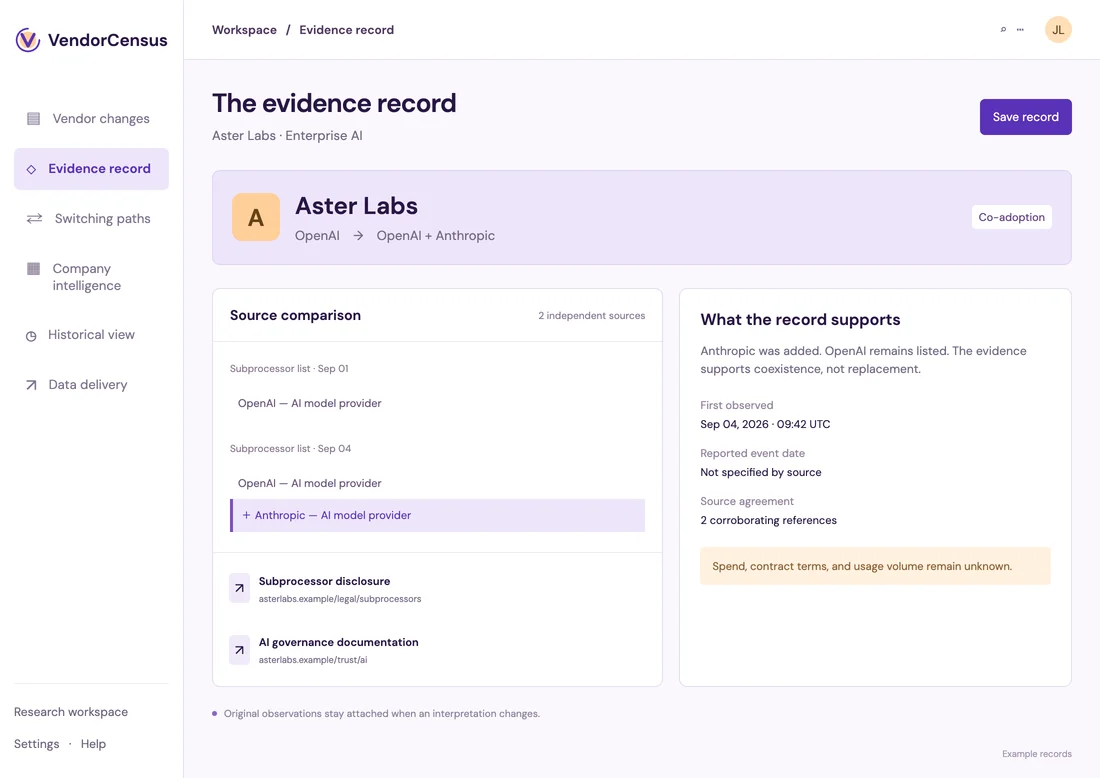The width and height of the screenshot is (1100, 778).
Task: Click the Vendor changes sidebar icon
Action: (33, 119)
